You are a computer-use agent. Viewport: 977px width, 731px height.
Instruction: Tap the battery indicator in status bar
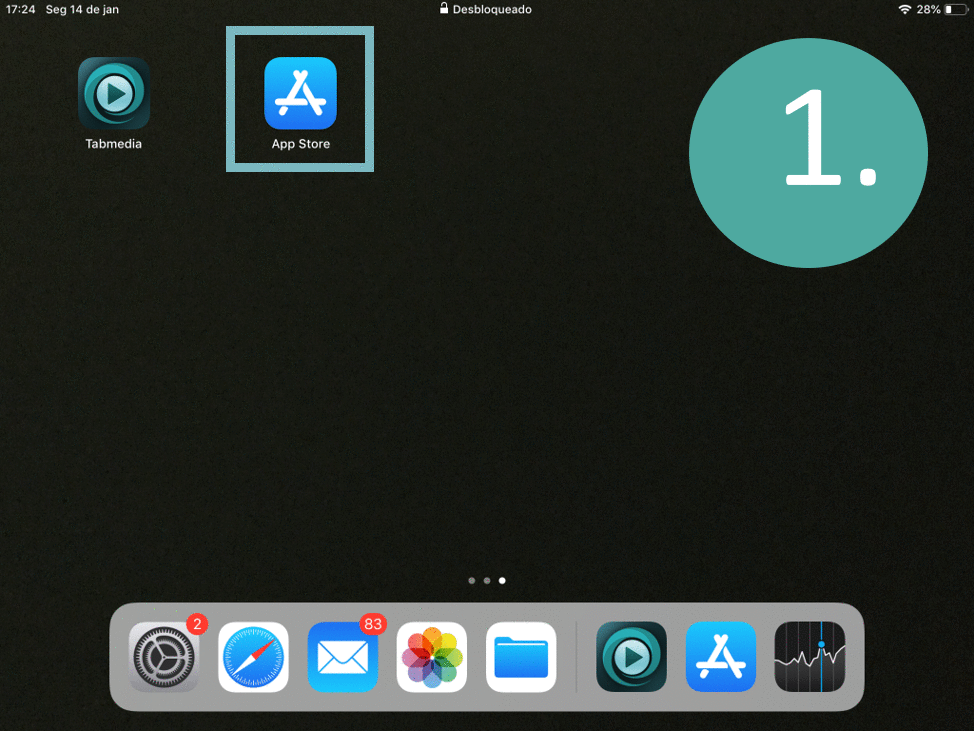(956, 9)
